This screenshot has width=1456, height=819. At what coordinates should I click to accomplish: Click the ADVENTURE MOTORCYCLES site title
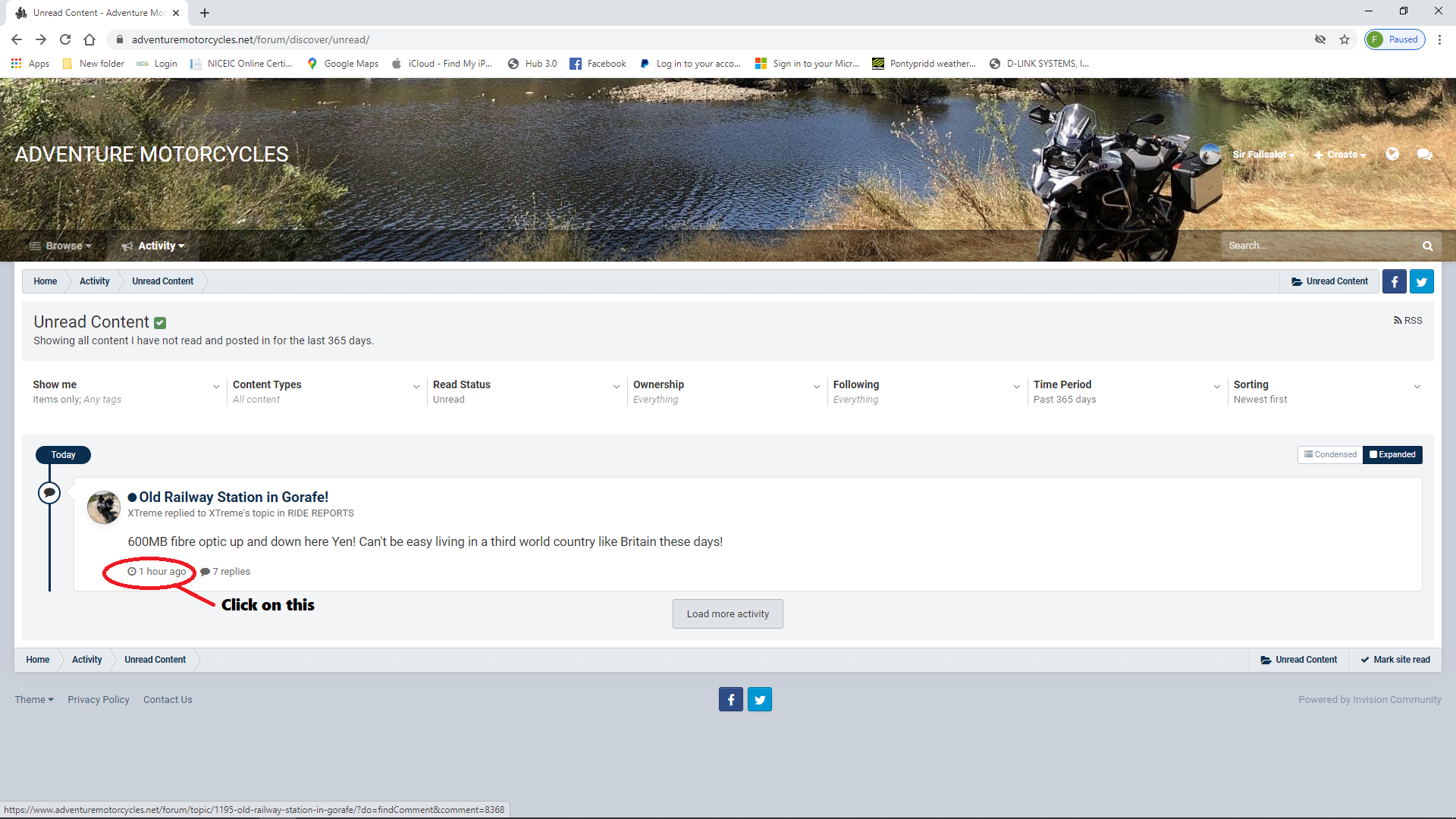tap(152, 155)
